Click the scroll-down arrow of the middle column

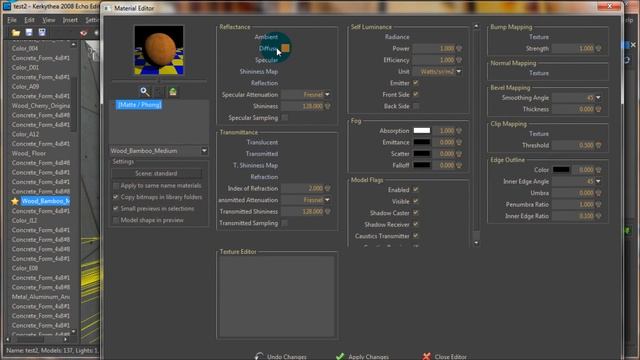[x=476, y=243]
